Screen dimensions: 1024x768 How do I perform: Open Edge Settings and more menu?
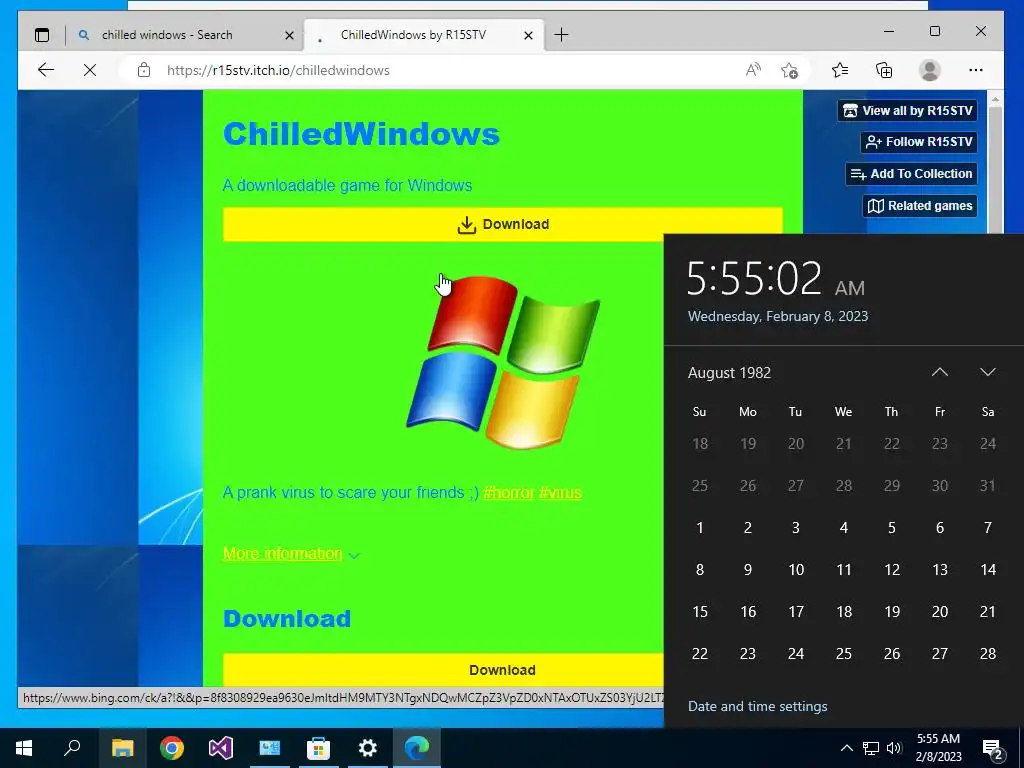(x=976, y=70)
